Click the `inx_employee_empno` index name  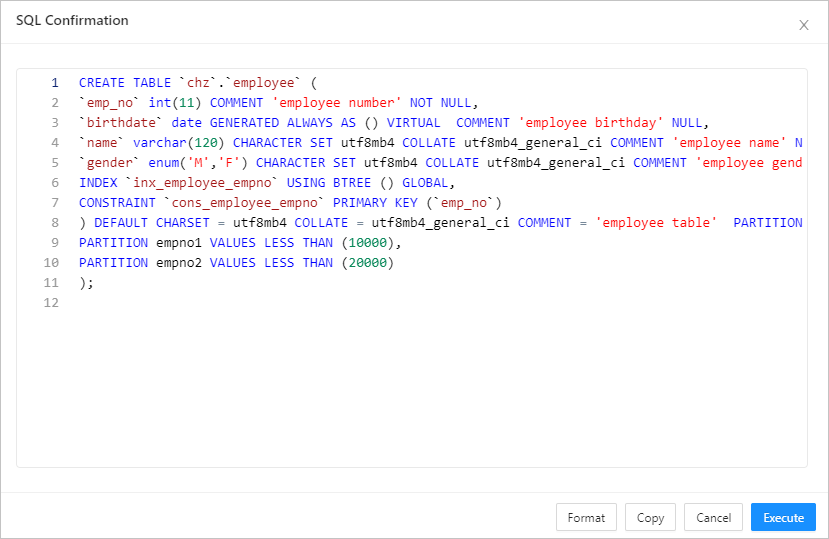[x=198, y=183]
